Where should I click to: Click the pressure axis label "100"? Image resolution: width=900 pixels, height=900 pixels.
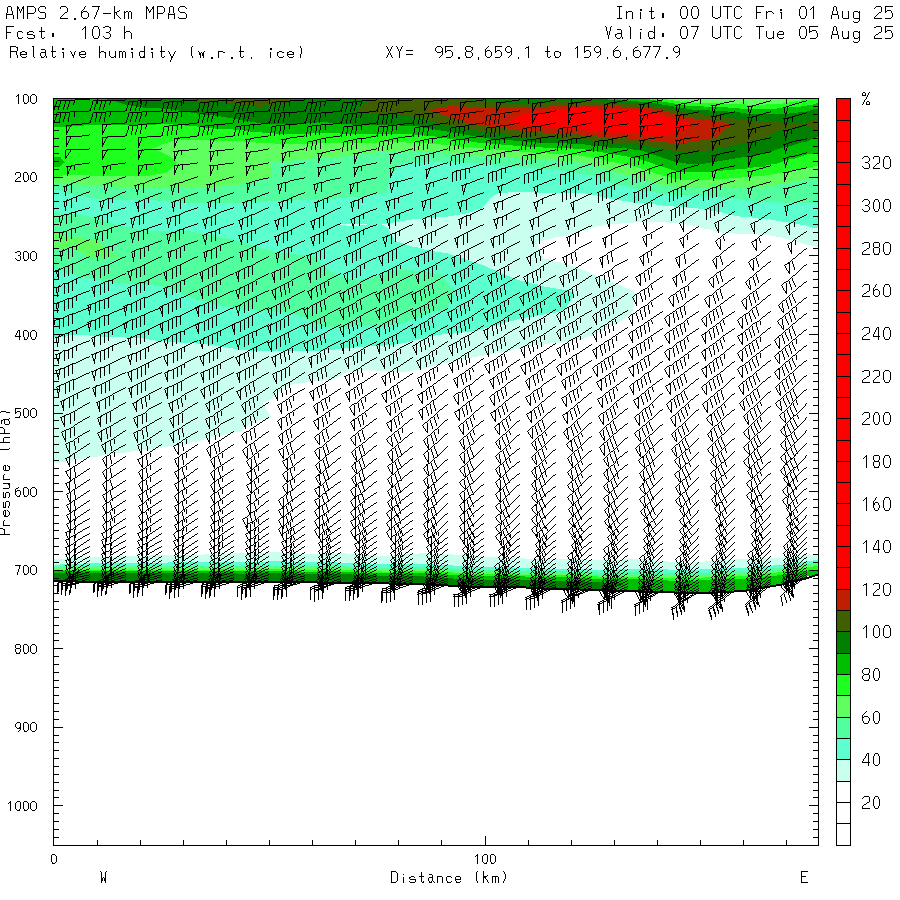point(26,99)
